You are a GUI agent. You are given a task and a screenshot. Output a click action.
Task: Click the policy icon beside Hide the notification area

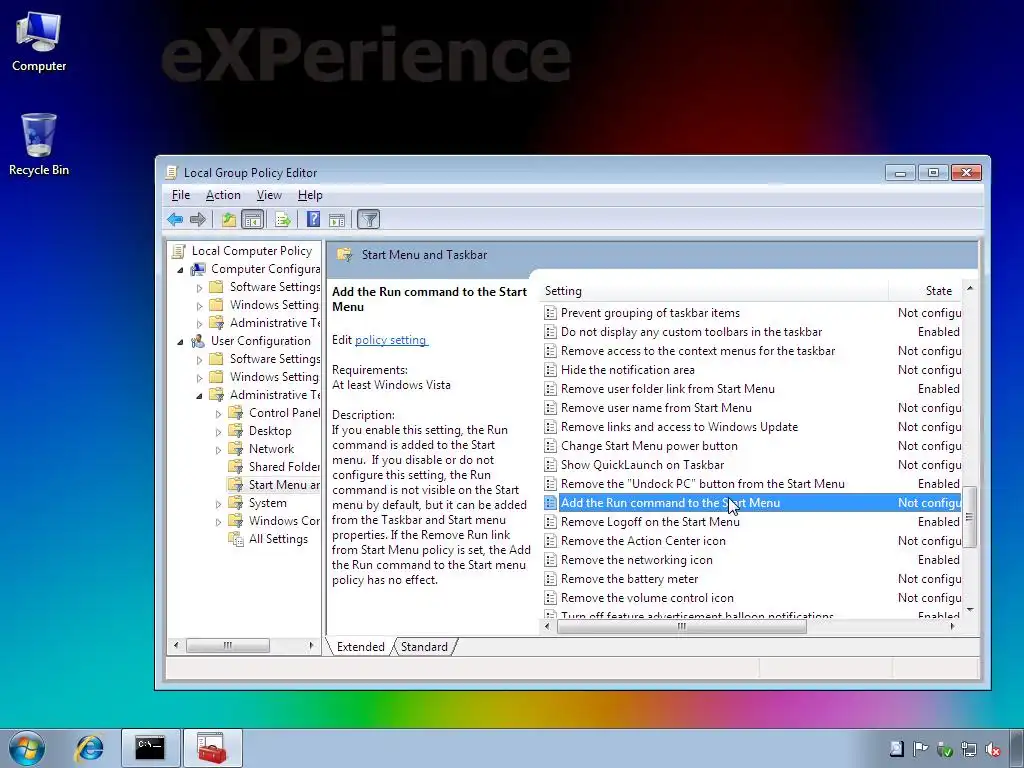[x=551, y=370]
